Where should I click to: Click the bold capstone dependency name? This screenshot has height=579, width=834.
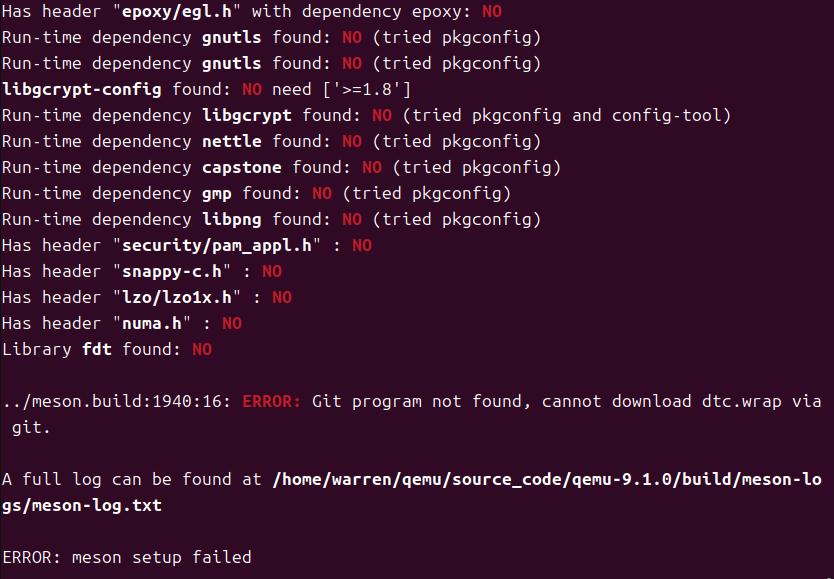(242, 167)
